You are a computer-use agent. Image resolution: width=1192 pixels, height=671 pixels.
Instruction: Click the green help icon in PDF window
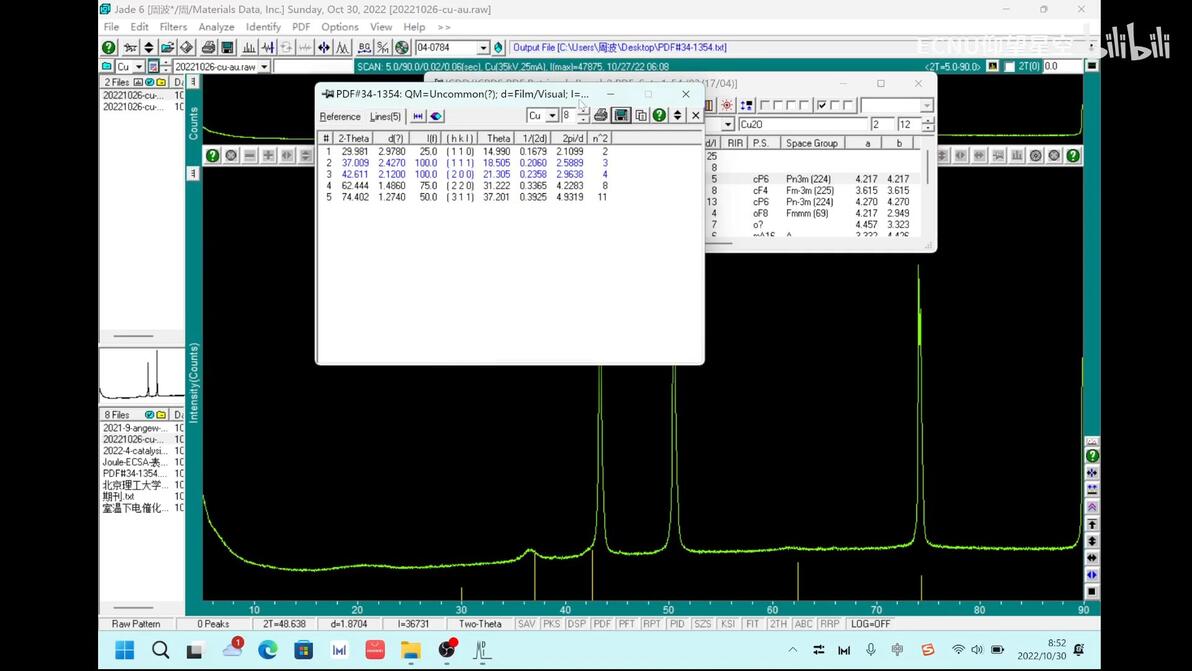(659, 116)
